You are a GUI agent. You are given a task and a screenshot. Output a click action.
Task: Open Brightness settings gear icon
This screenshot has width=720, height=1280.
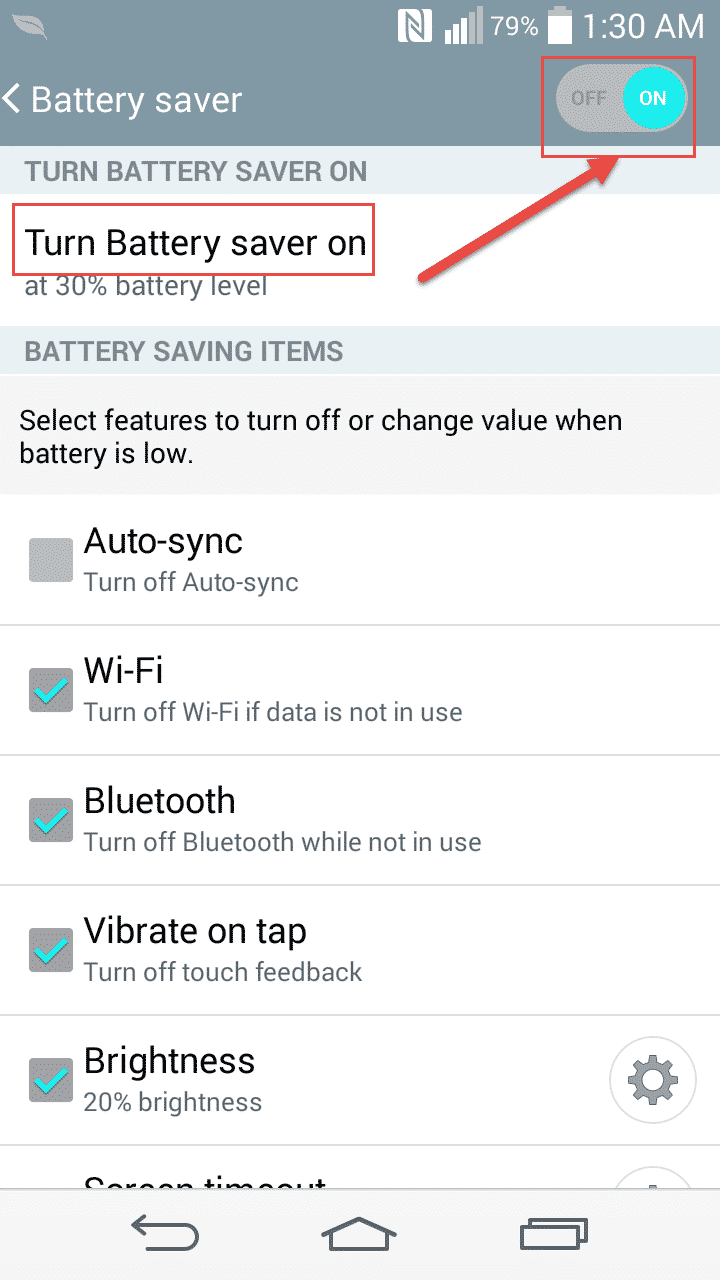click(x=652, y=1080)
